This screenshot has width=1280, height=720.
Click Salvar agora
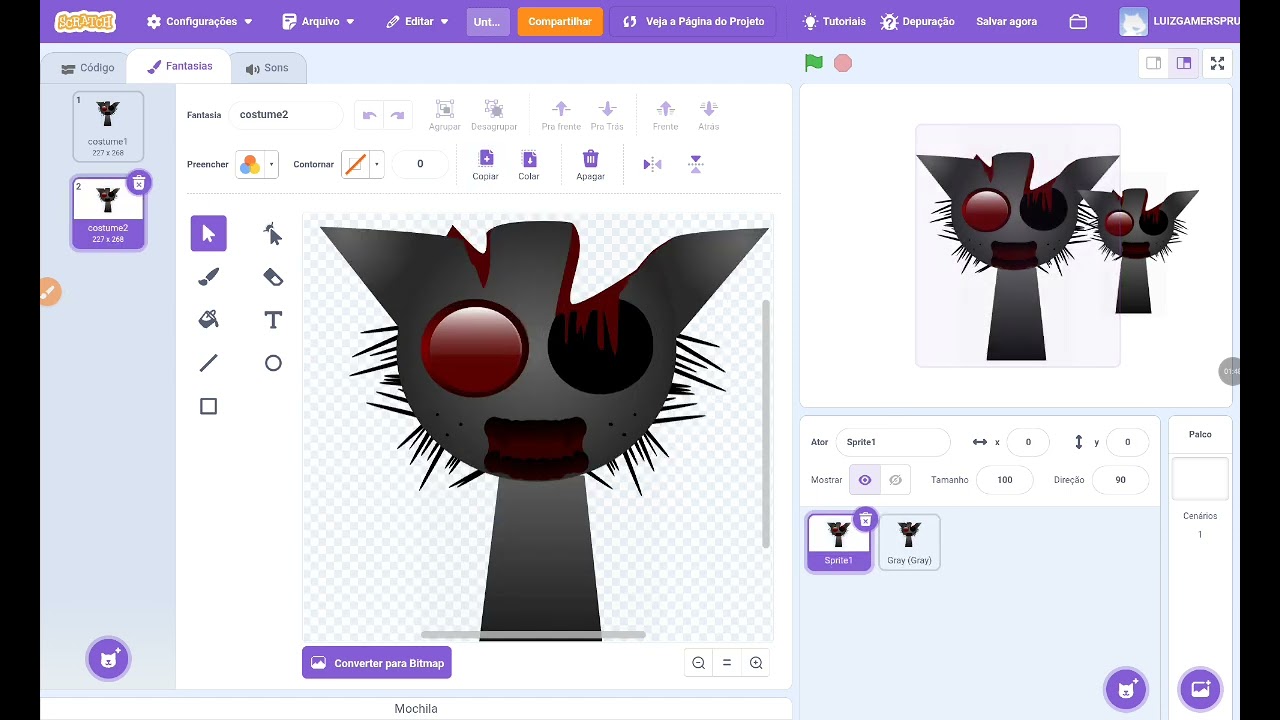(1006, 21)
